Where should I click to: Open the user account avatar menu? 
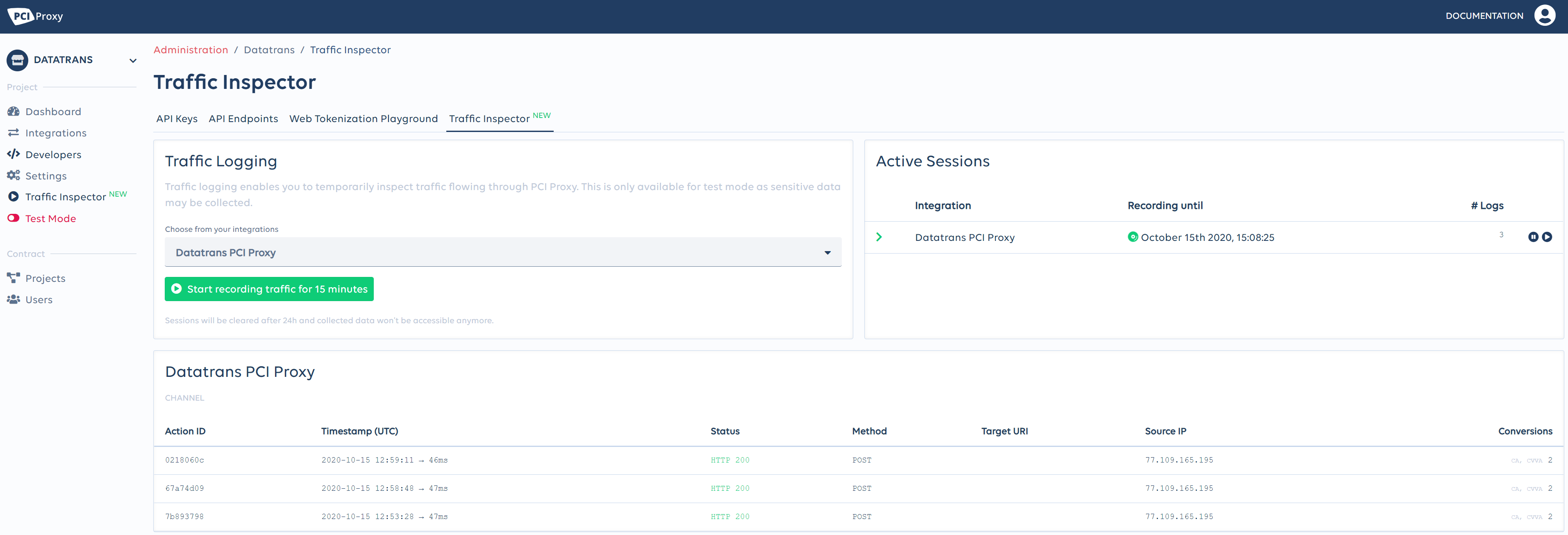pos(1544,16)
